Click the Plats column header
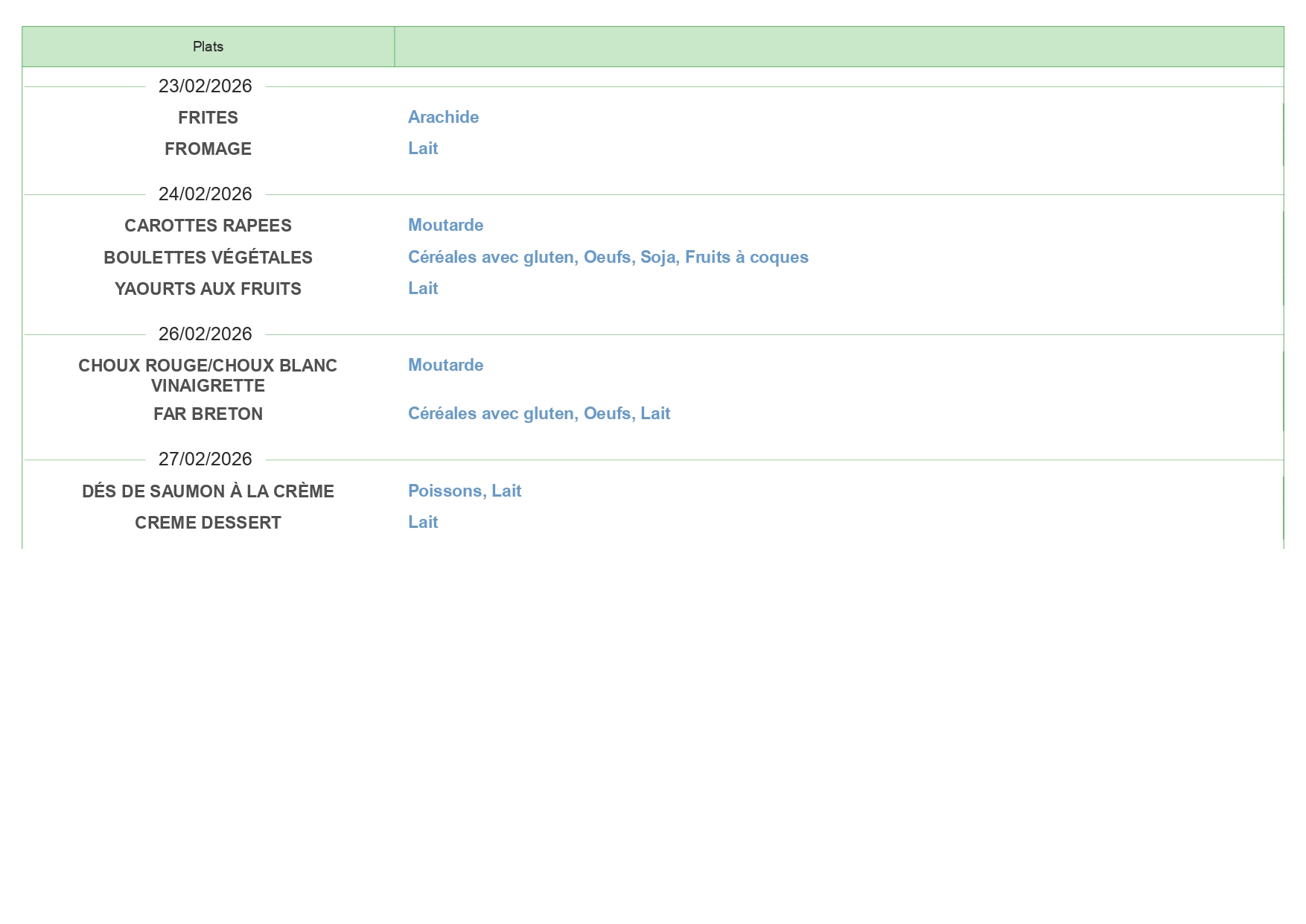The height and width of the screenshot is (924, 1306). click(208, 47)
